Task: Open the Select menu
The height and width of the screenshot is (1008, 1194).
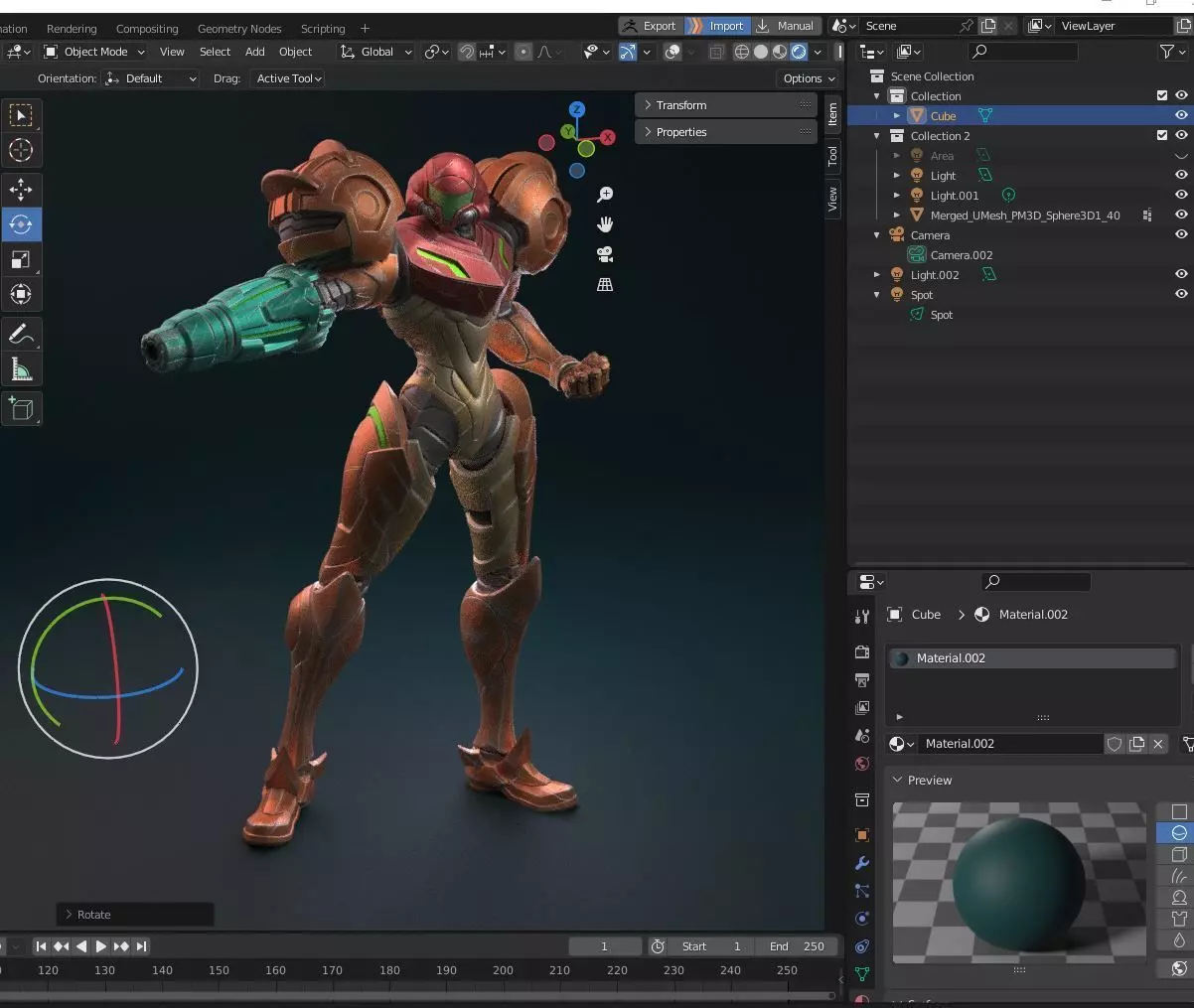Action: tap(215, 52)
